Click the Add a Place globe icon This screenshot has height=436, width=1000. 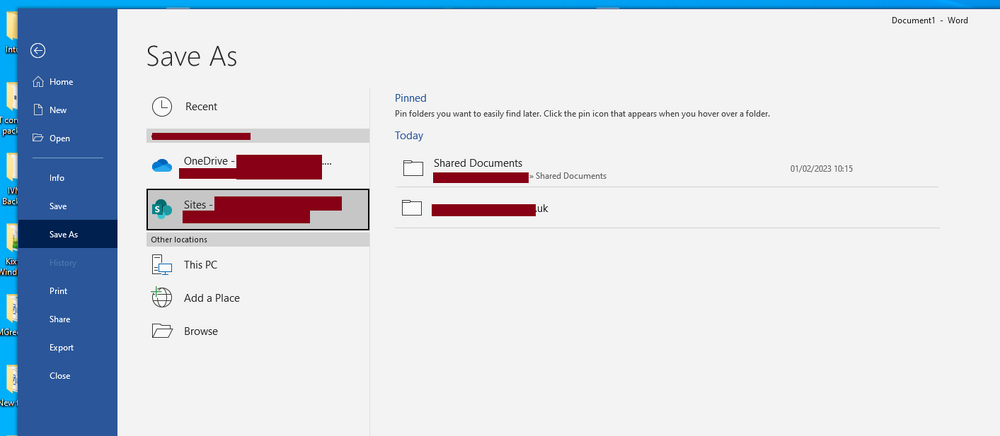coord(162,298)
